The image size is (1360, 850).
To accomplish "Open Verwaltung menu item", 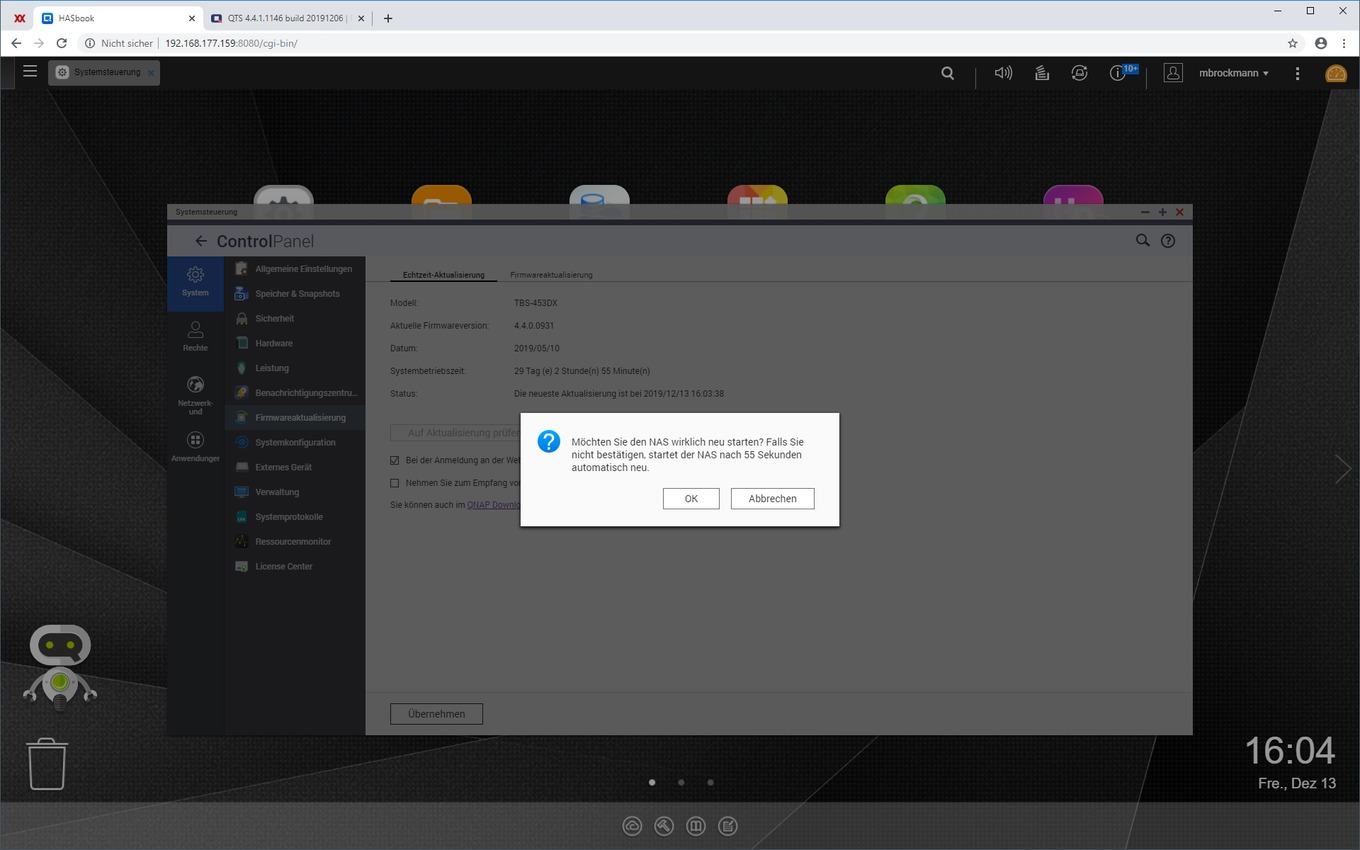I will pos(295,492).
